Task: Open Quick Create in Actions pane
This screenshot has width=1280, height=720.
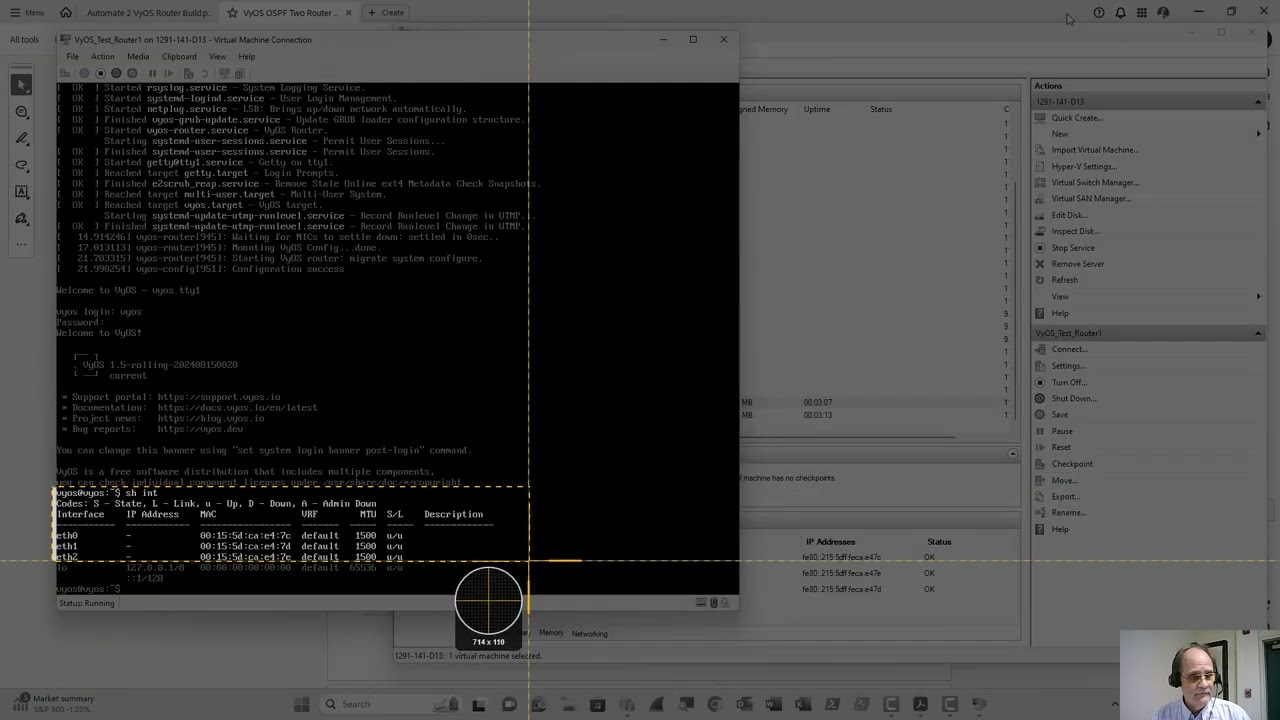Action: click(1077, 117)
